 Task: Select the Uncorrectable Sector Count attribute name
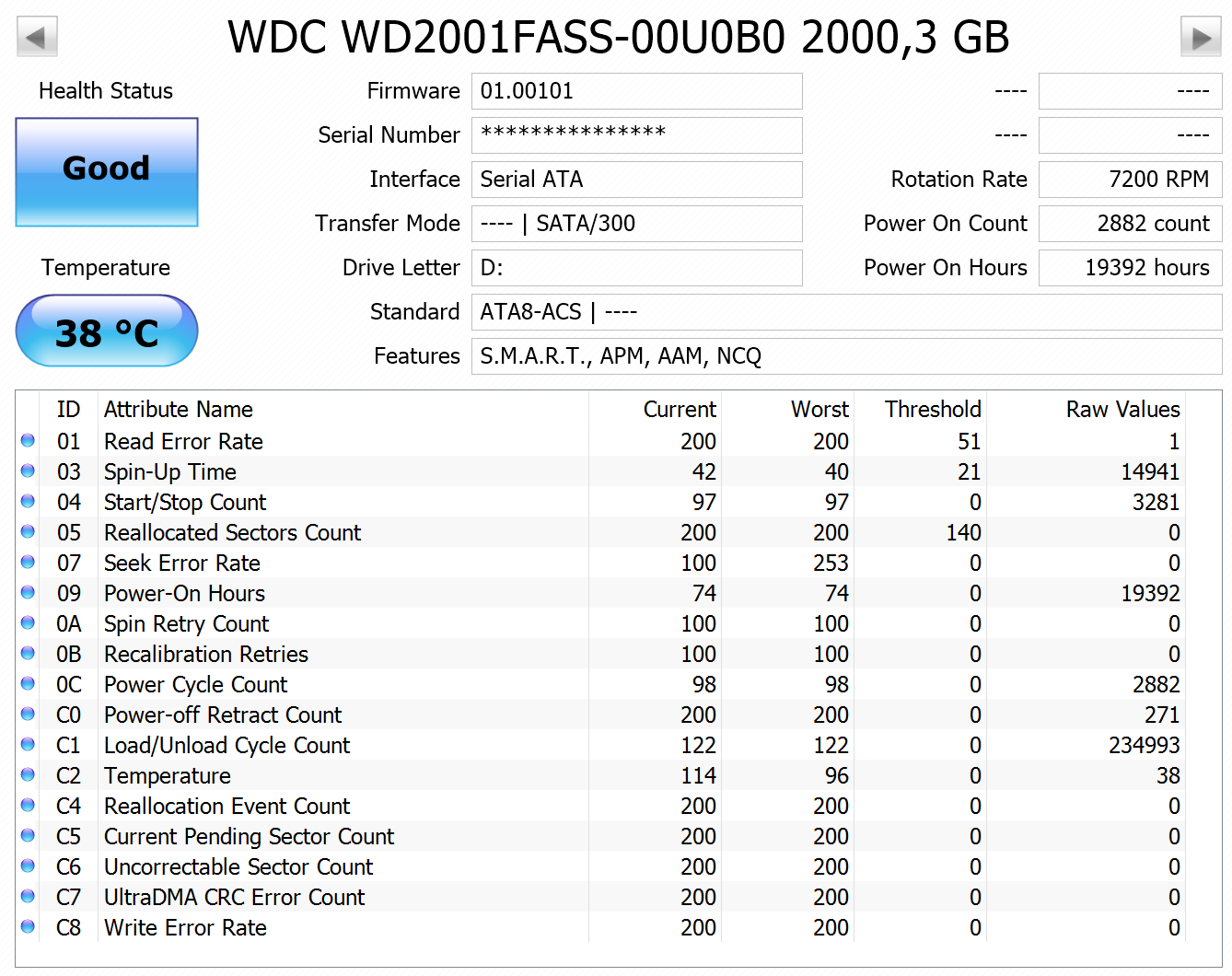point(238,867)
